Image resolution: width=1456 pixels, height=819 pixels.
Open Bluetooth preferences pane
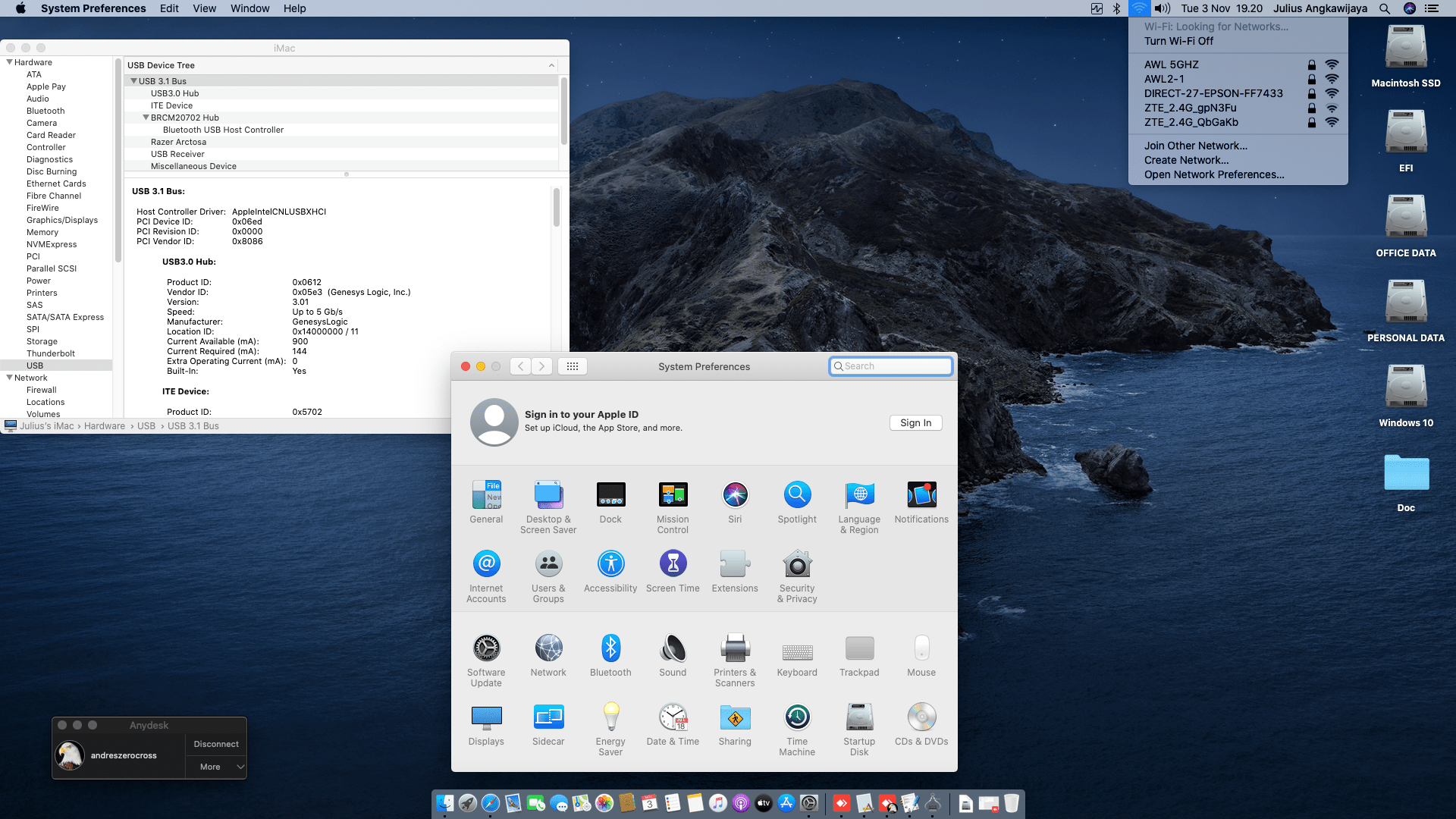tap(610, 655)
